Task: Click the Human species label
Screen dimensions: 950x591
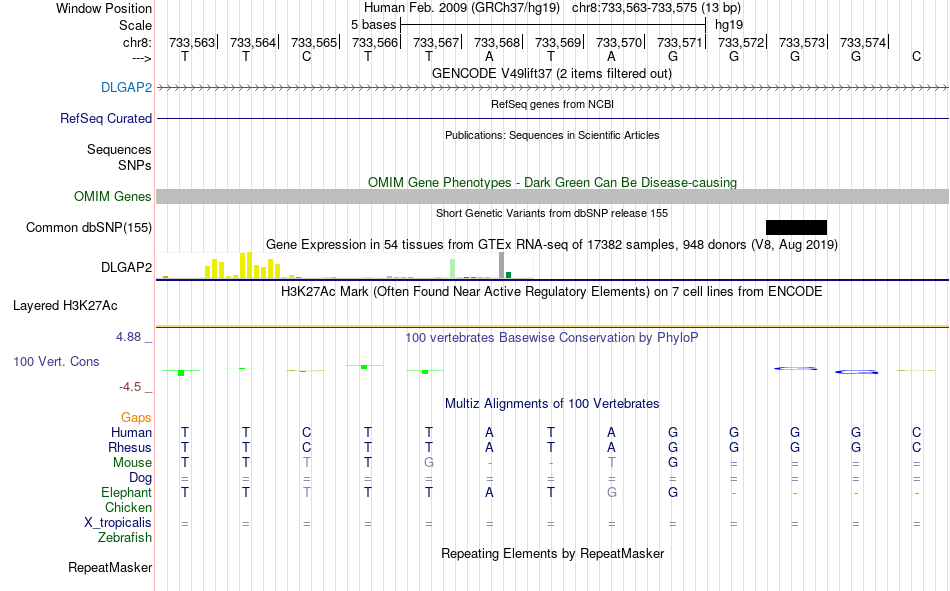Action: click(x=131, y=433)
